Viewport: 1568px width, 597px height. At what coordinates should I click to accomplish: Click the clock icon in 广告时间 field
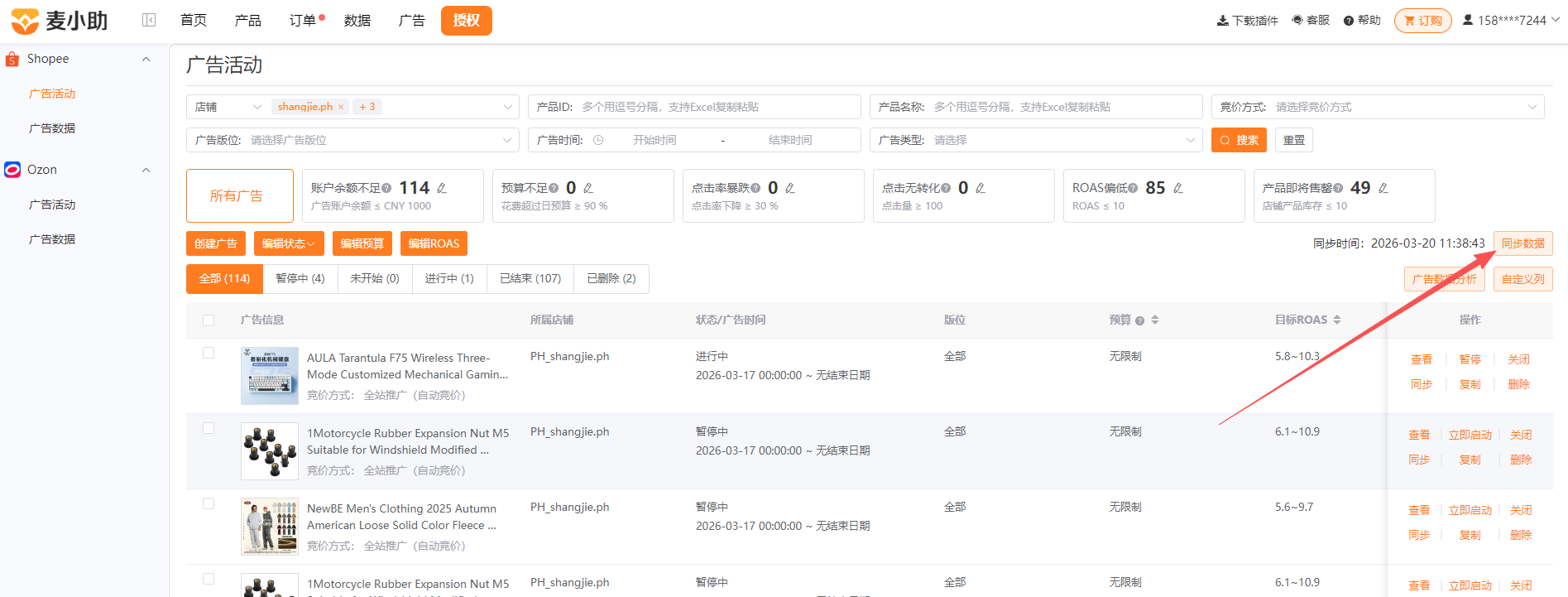coord(598,140)
